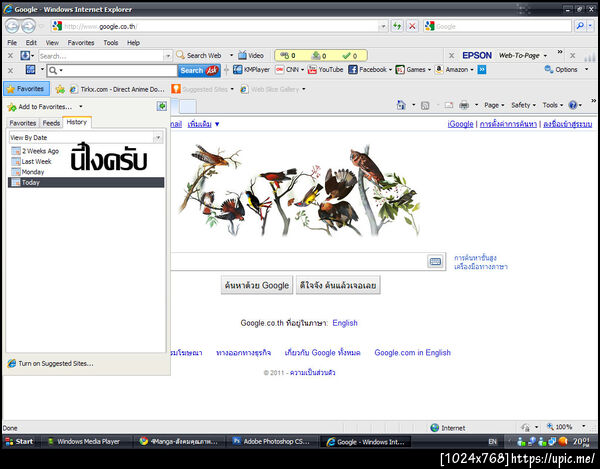Open Amazon toolbar shortcut
Viewport: 600px width, 469px height.
click(454, 70)
